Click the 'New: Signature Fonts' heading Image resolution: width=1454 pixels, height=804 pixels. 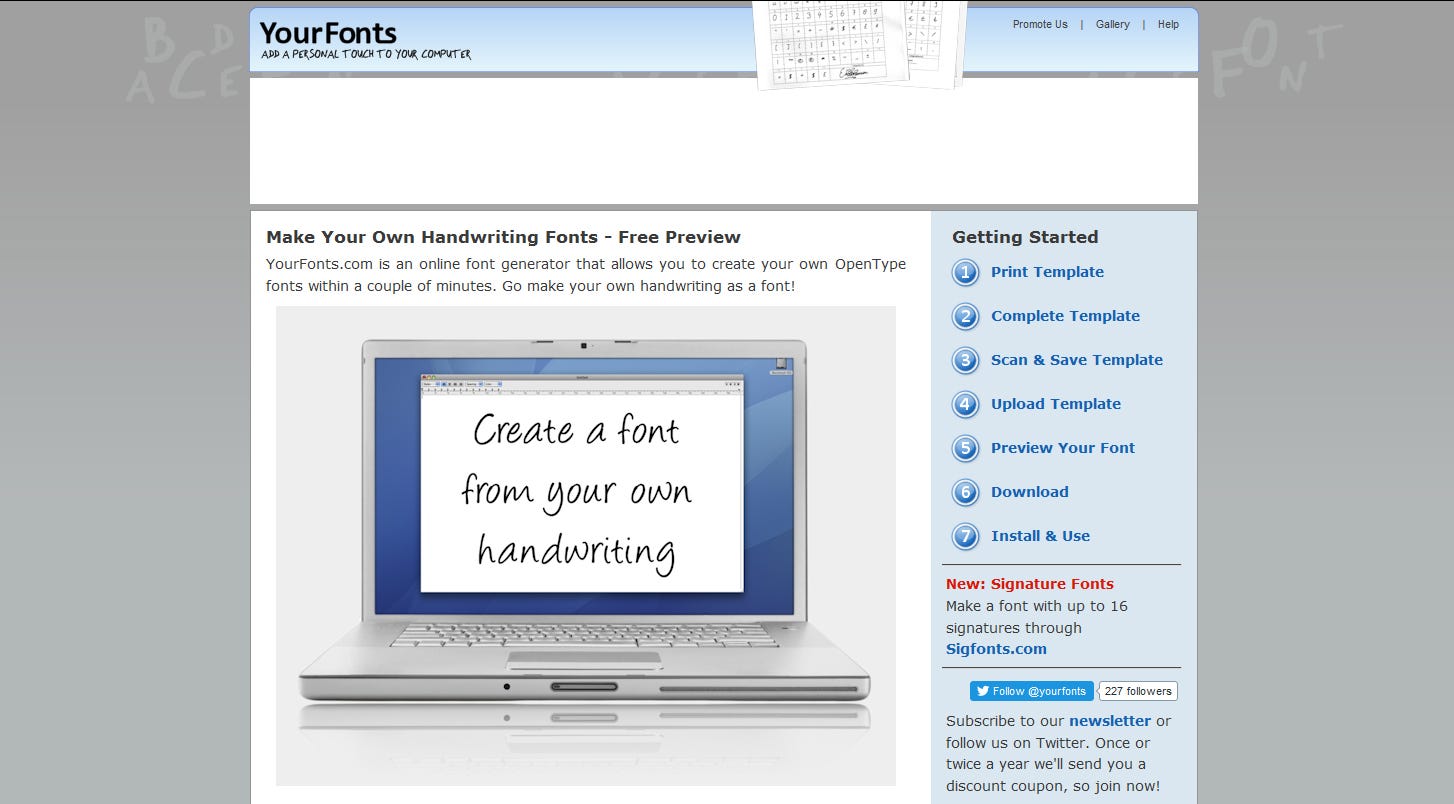pyautogui.click(x=1030, y=584)
